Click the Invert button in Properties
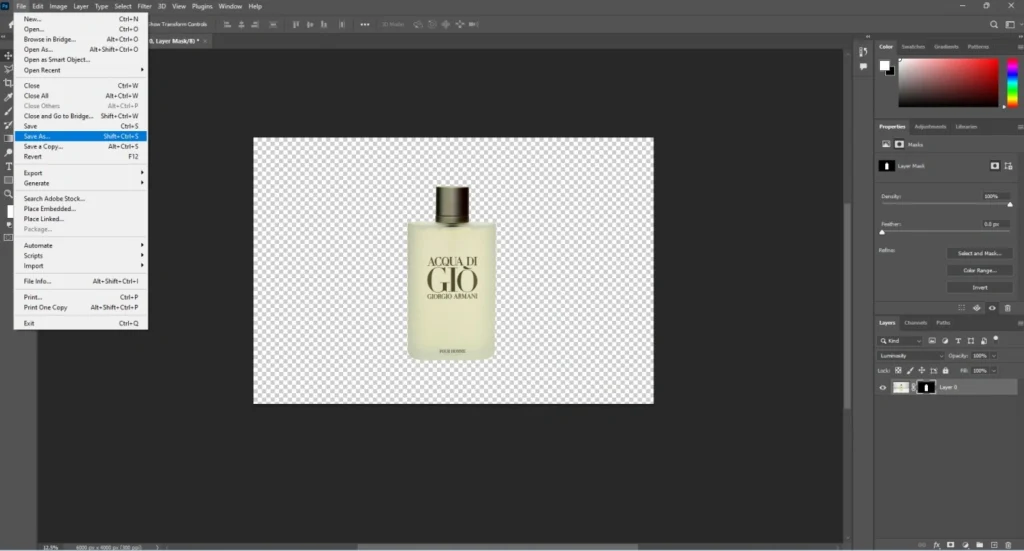This screenshot has width=1024, height=551. coord(980,287)
